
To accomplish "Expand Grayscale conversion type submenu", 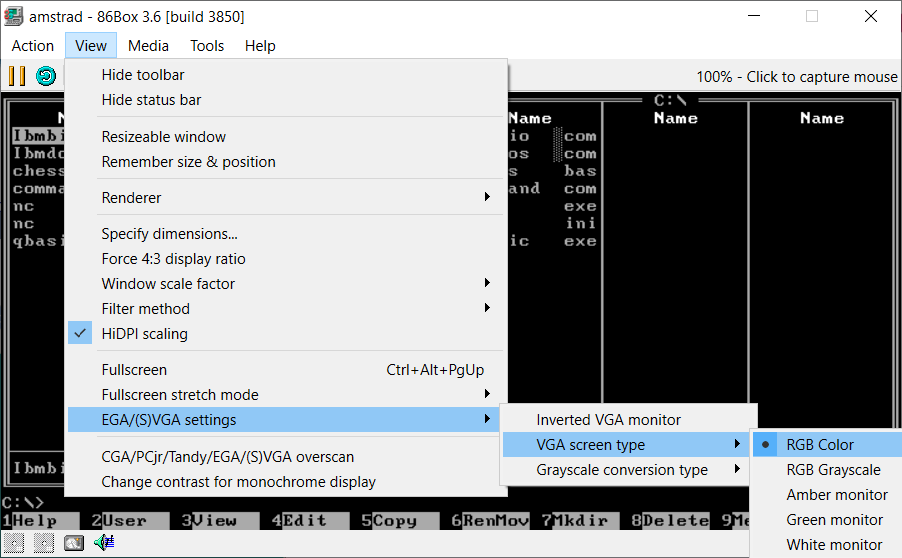I will coord(624,470).
